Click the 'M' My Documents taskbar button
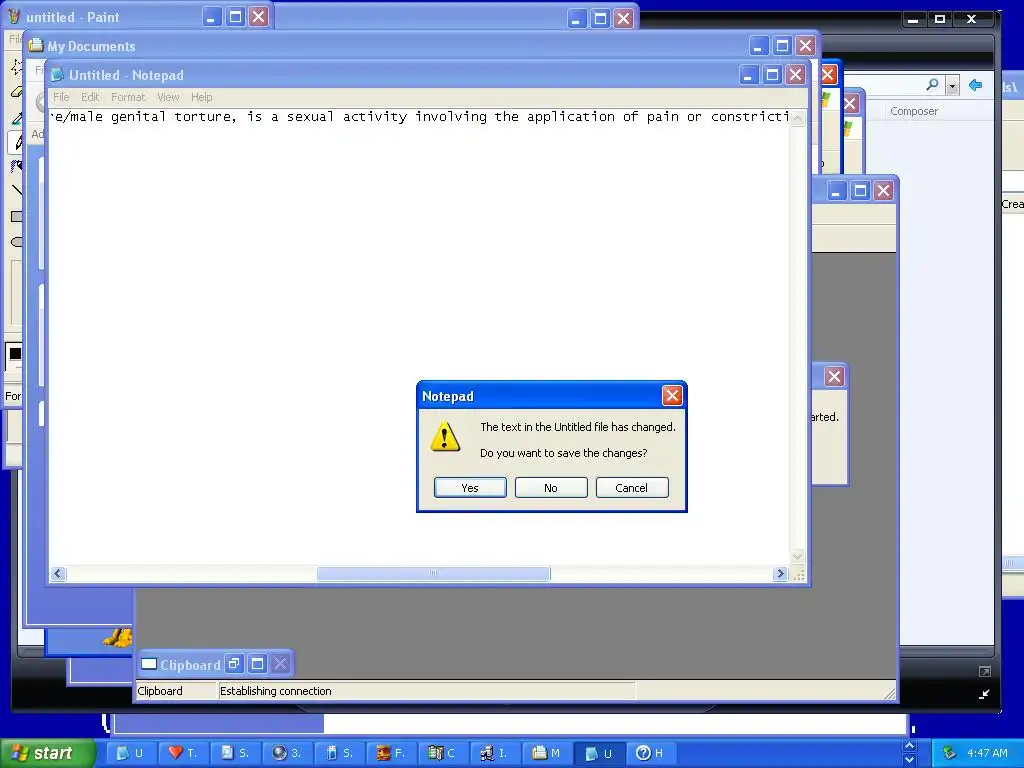This screenshot has height=768, width=1024. pos(547,753)
